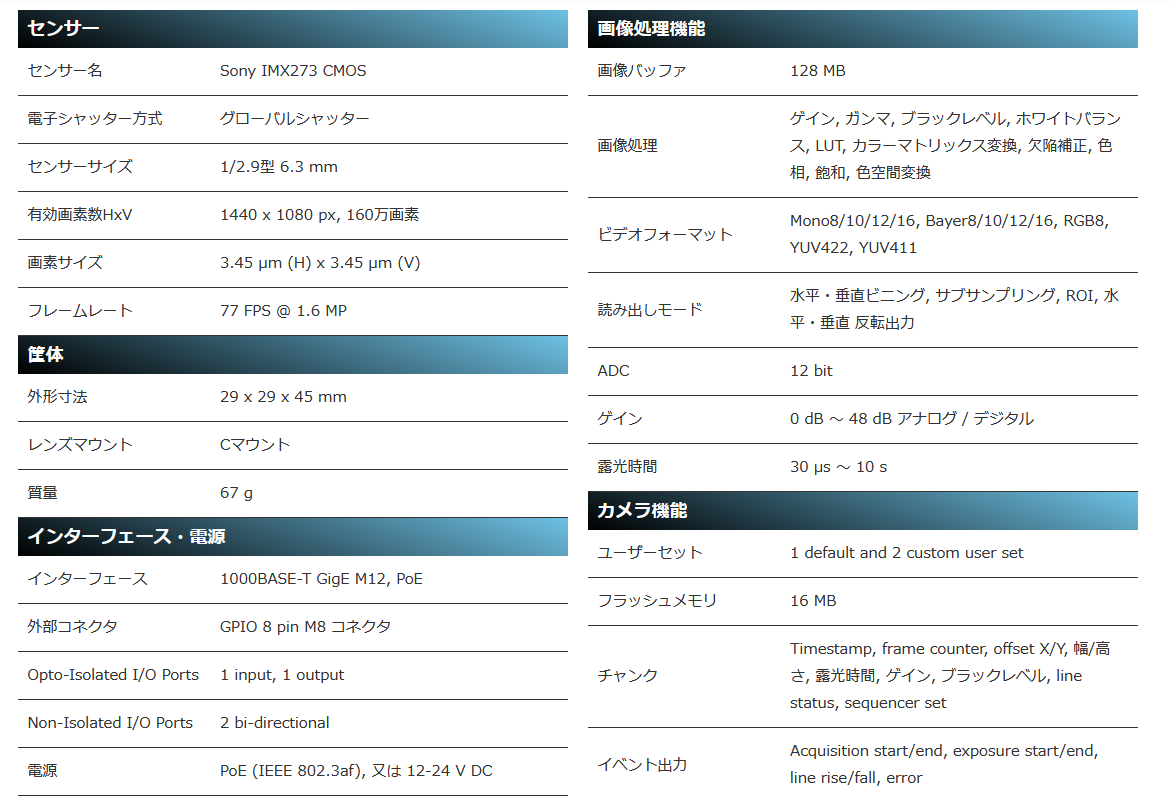Click the フレームレート label
This screenshot has height=798, width=1170.
coord(80,311)
